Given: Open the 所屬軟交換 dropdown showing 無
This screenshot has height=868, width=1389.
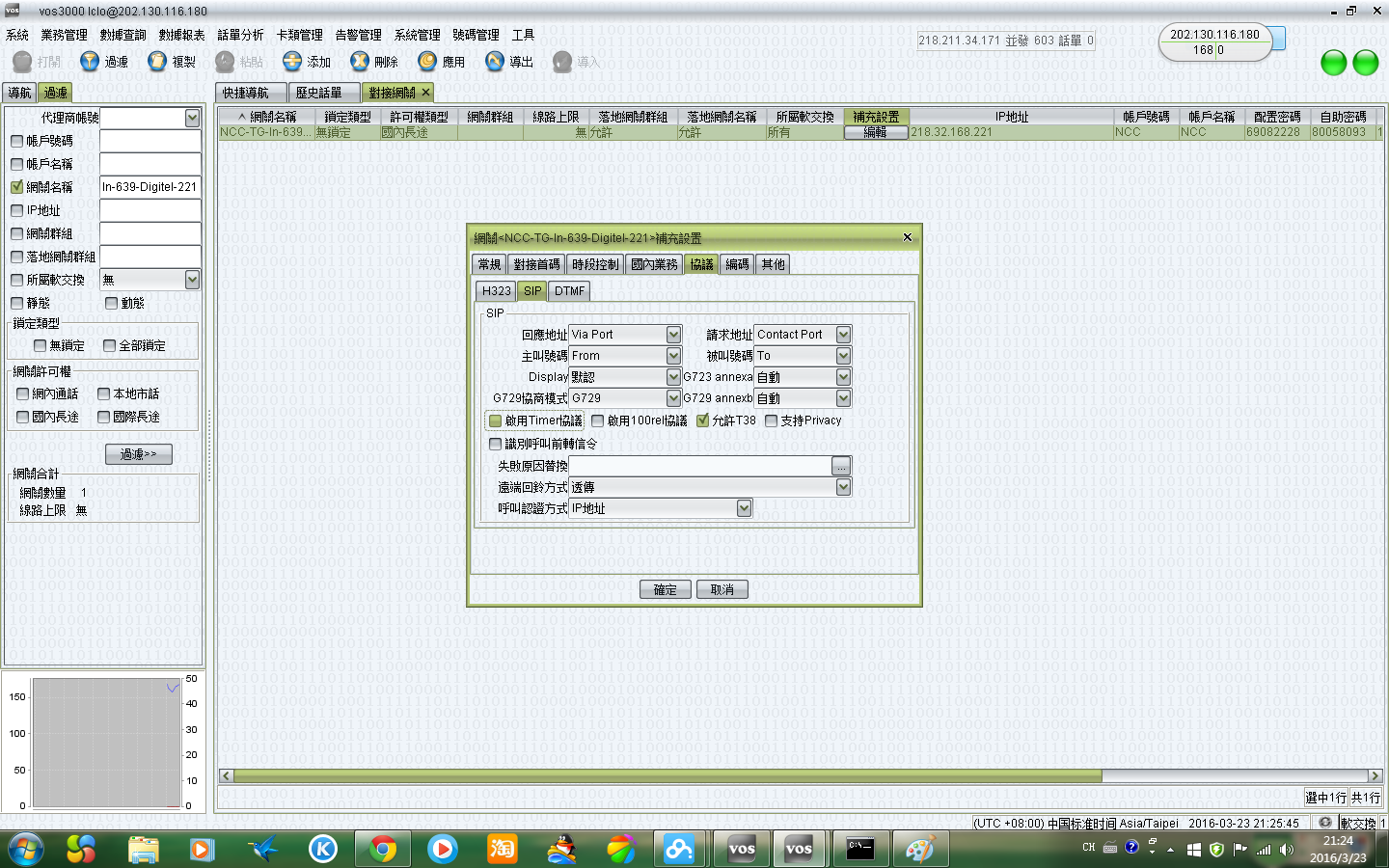Looking at the screenshot, I should point(192,280).
